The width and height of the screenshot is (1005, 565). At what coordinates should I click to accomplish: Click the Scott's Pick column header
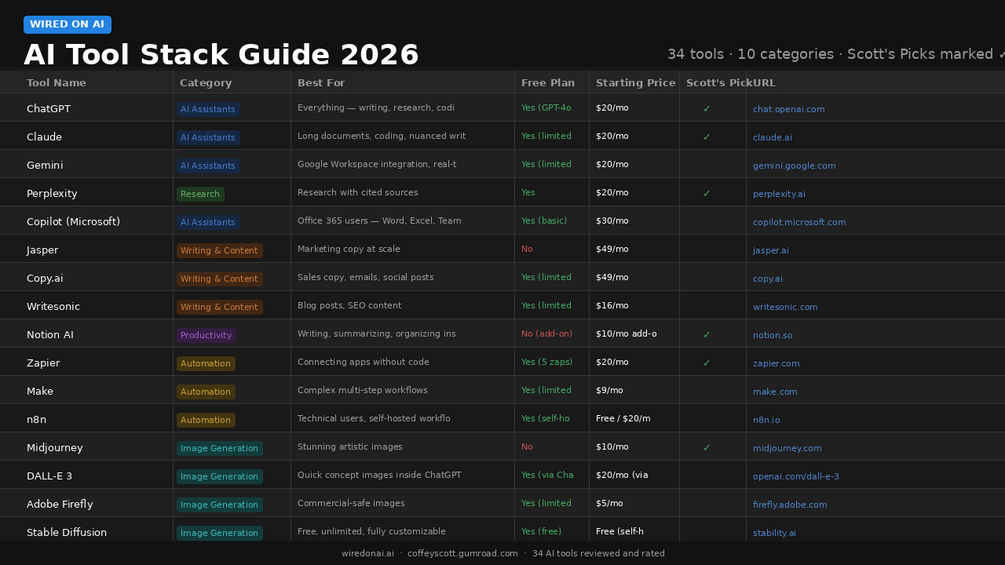(x=718, y=83)
